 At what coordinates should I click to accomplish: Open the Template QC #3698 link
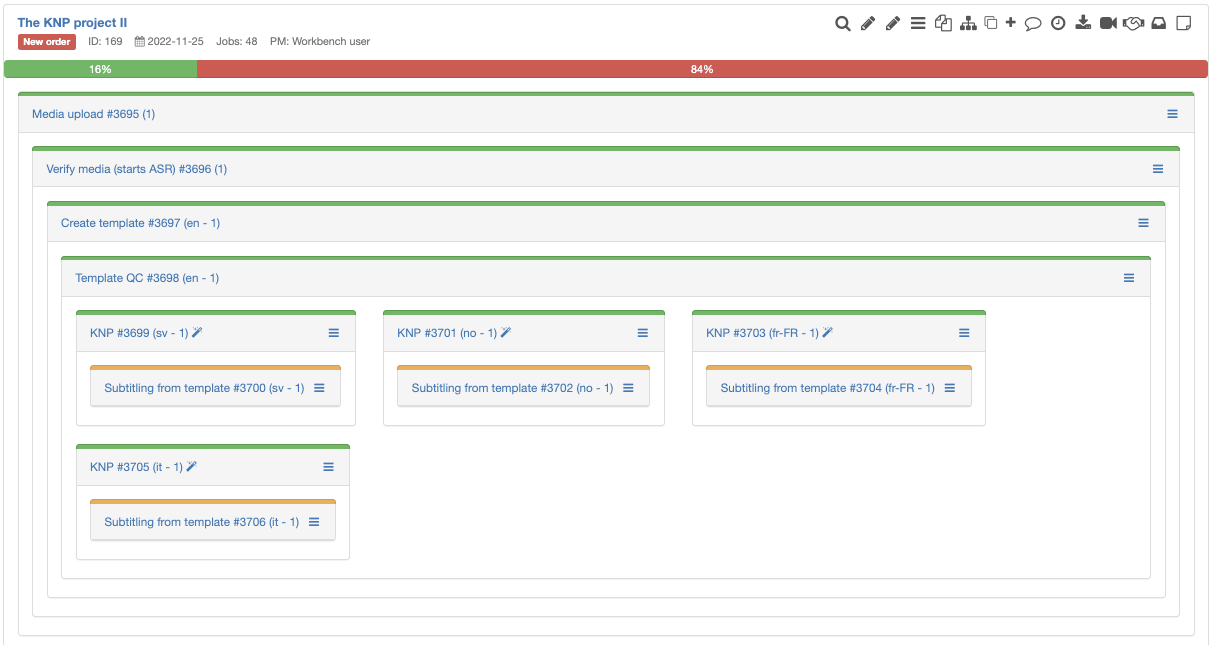(x=147, y=278)
